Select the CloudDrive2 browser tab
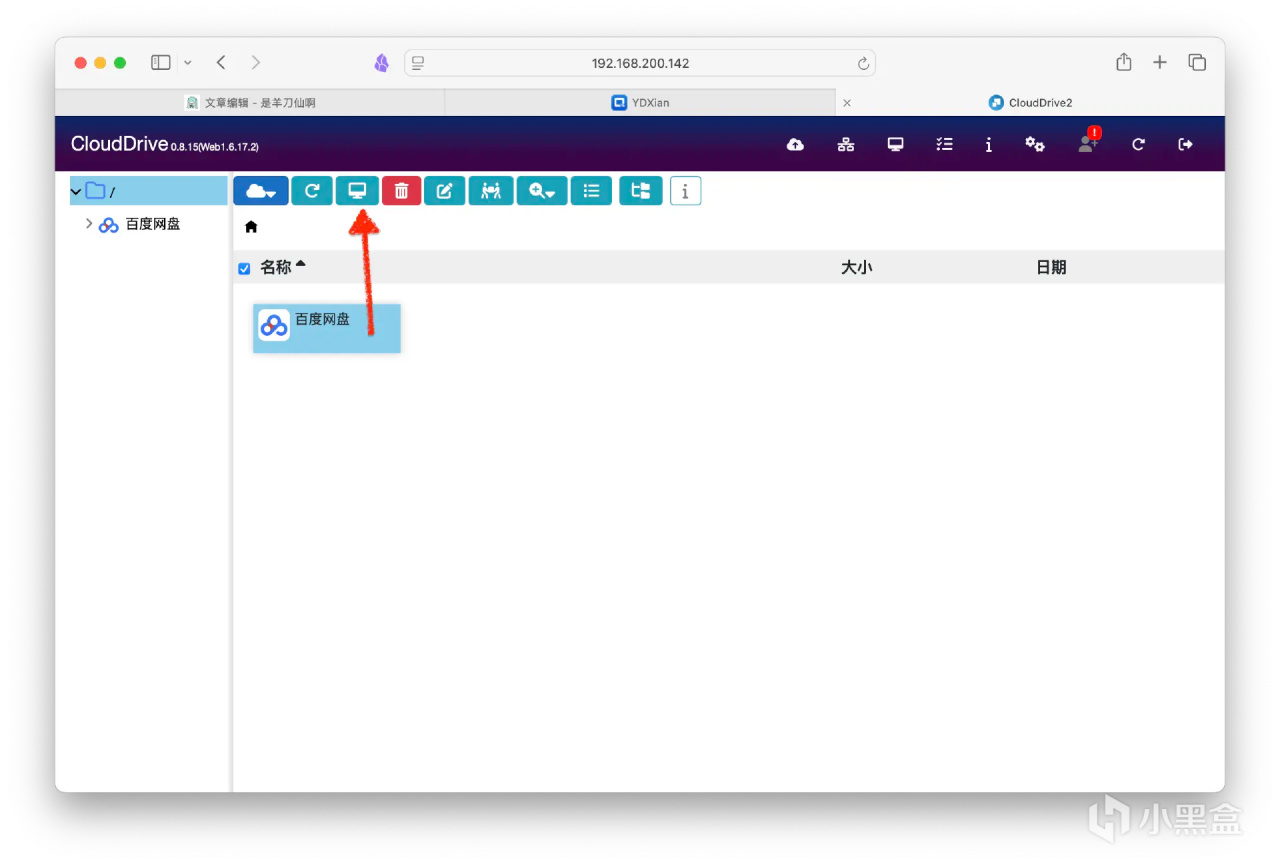Viewport: 1280px width, 865px height. pyautogui.click(x=1030, y=102)
